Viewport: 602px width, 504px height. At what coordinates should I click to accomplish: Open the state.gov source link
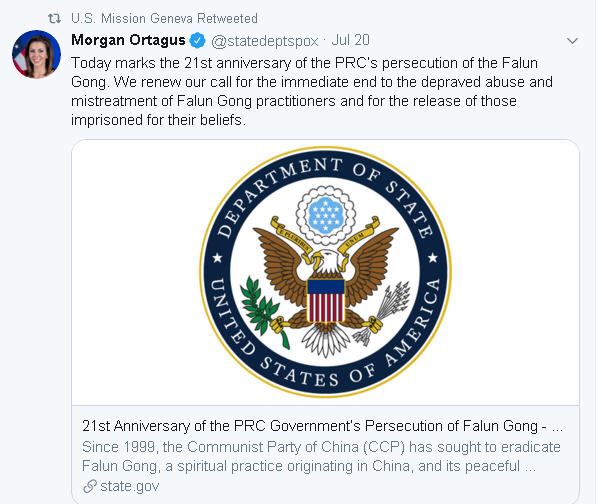(128, 485)
